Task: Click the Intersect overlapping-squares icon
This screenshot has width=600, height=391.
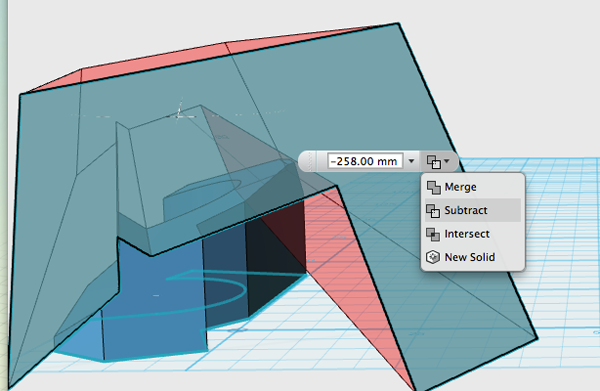Action: tap(434, 234)
